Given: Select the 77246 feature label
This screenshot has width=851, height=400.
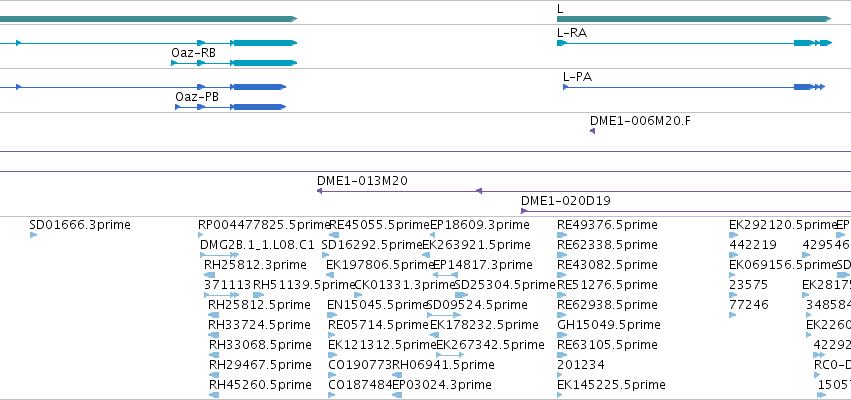Looking at the screenshot, I should [x=748, y=305].
